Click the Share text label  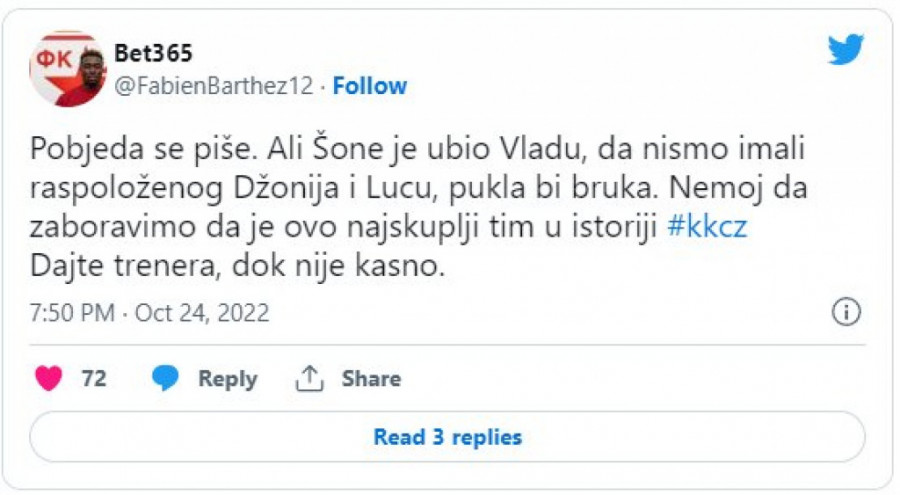371,379
